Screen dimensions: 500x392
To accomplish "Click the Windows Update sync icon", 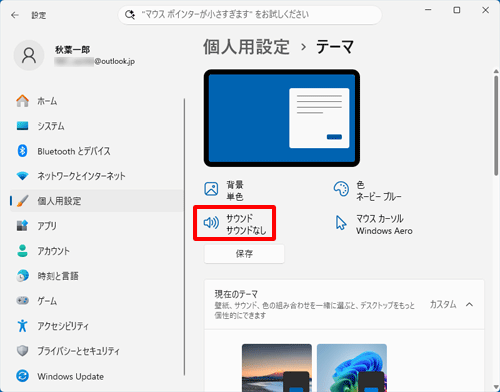I will tap(22, 376).
